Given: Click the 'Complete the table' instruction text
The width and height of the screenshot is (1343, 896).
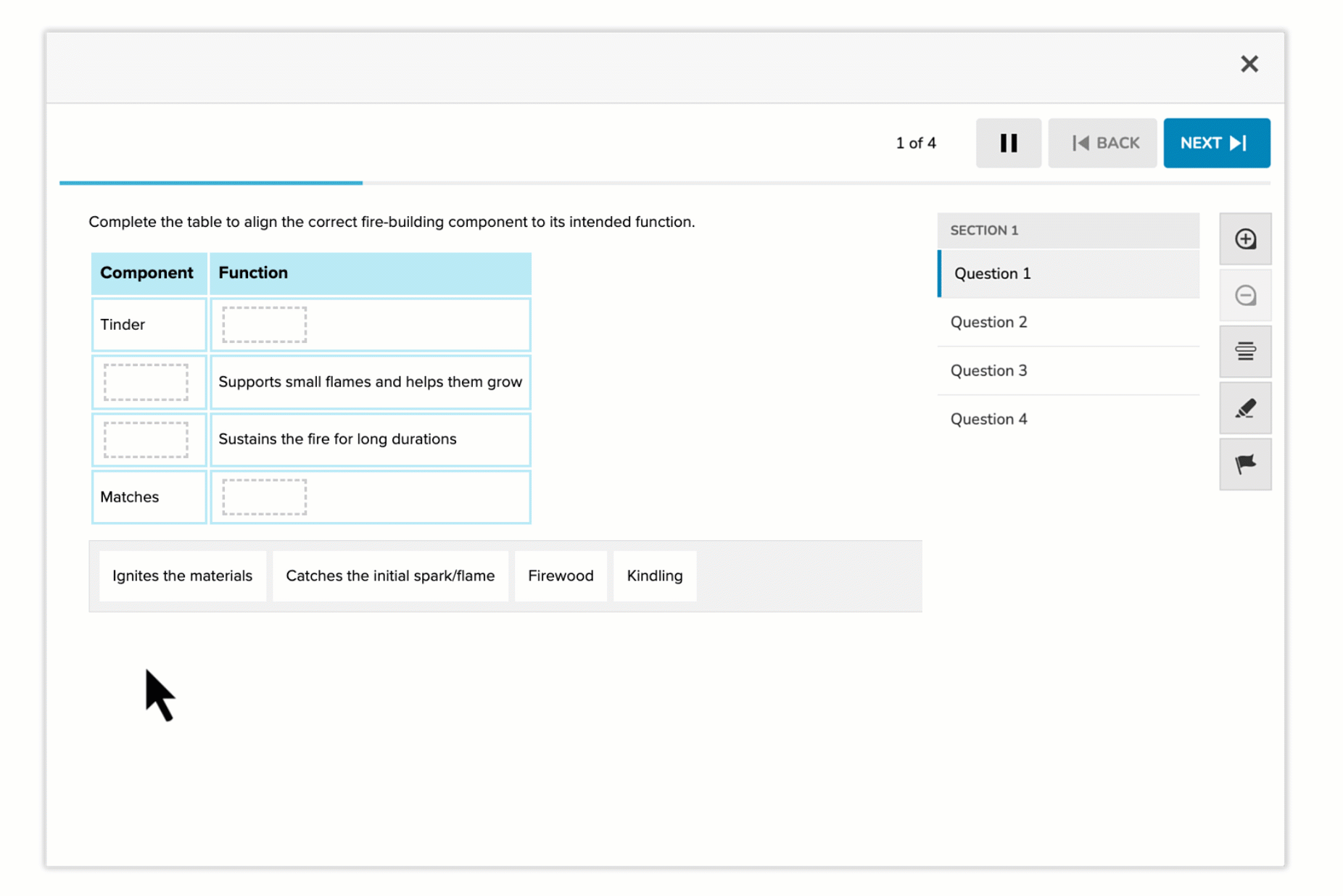Looking at the screenshot, I should [x=392, y=222].
